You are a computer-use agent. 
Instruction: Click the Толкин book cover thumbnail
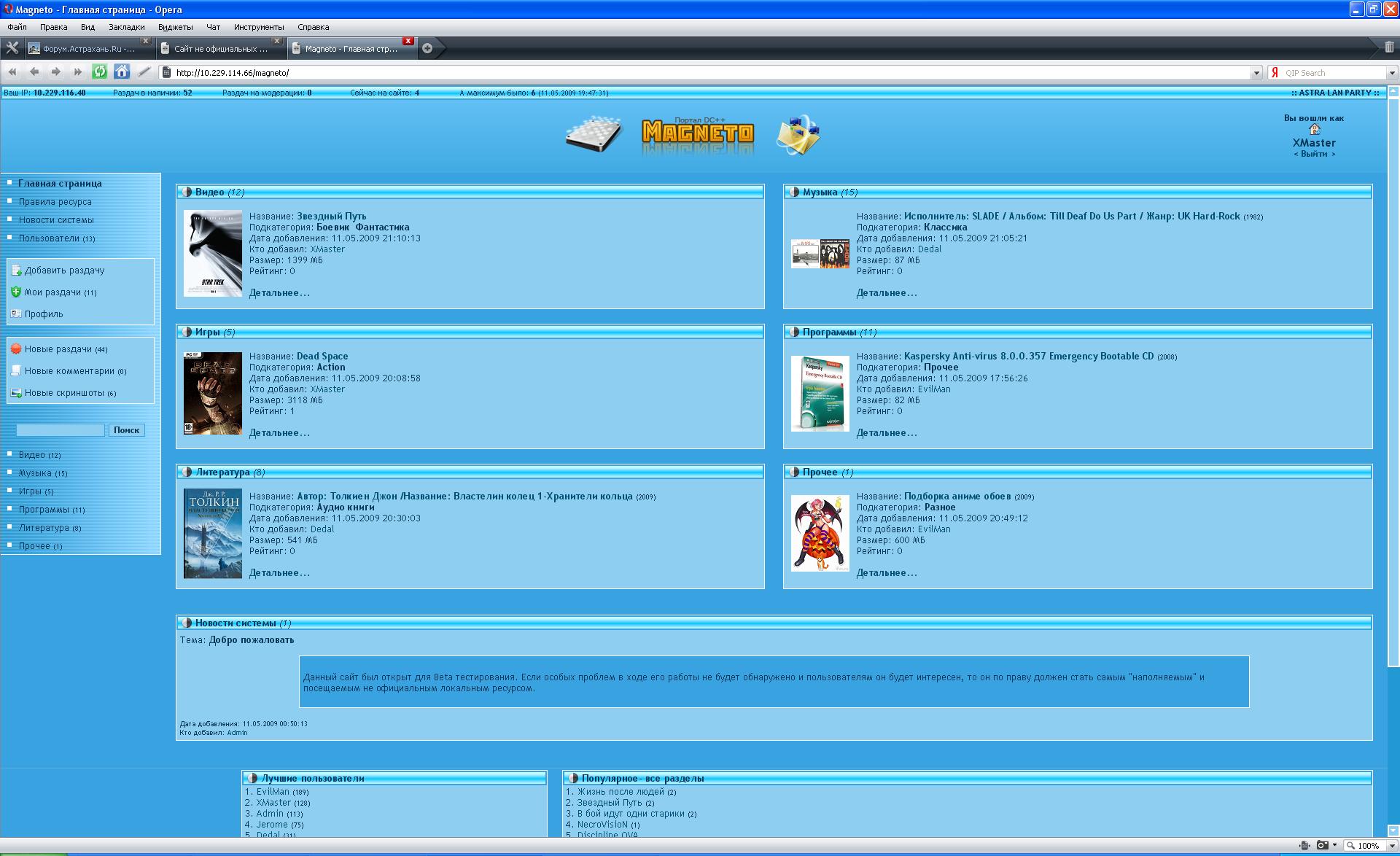coord(213,534)
